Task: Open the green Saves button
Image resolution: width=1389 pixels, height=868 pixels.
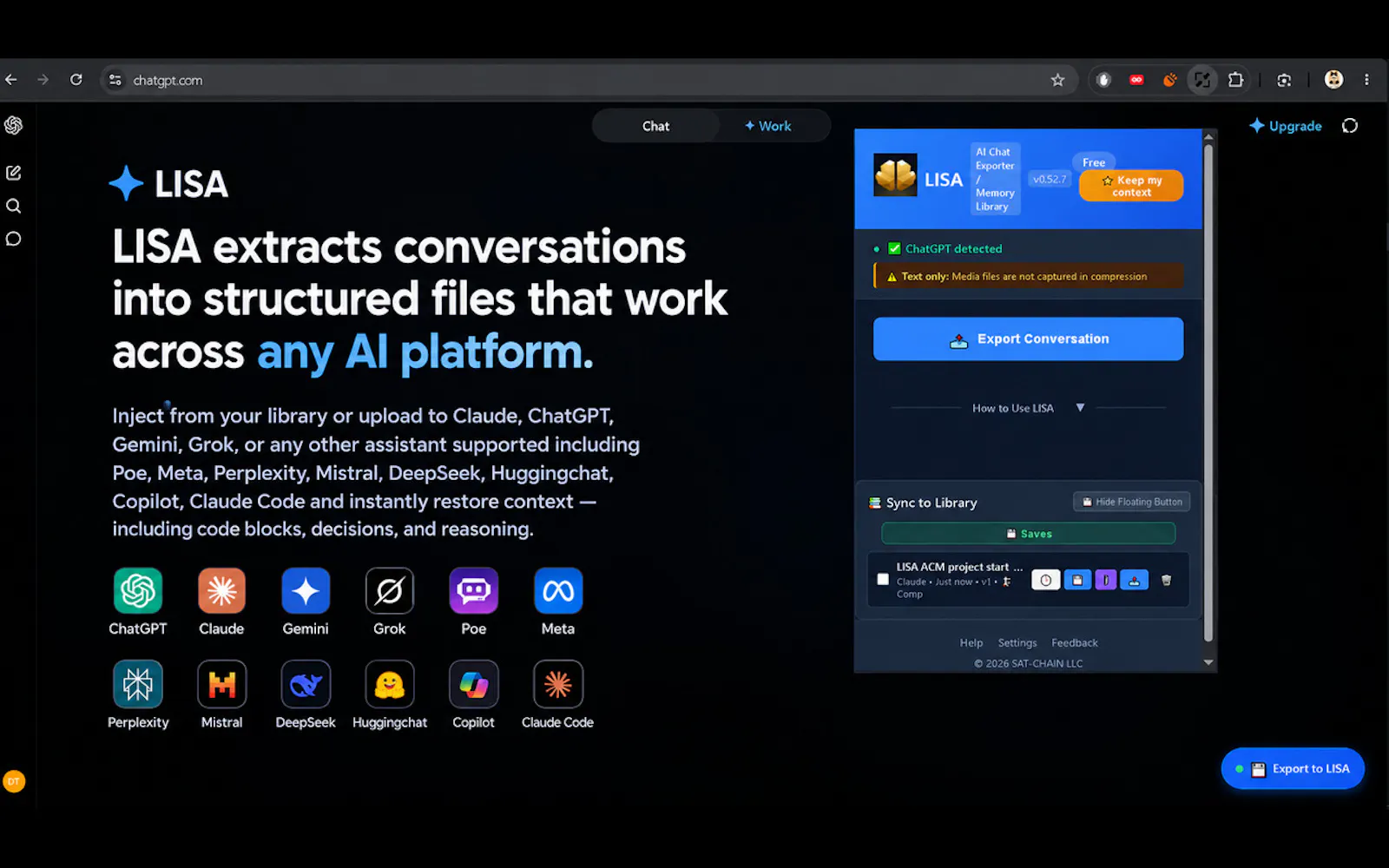Action: click(1028, 534)
